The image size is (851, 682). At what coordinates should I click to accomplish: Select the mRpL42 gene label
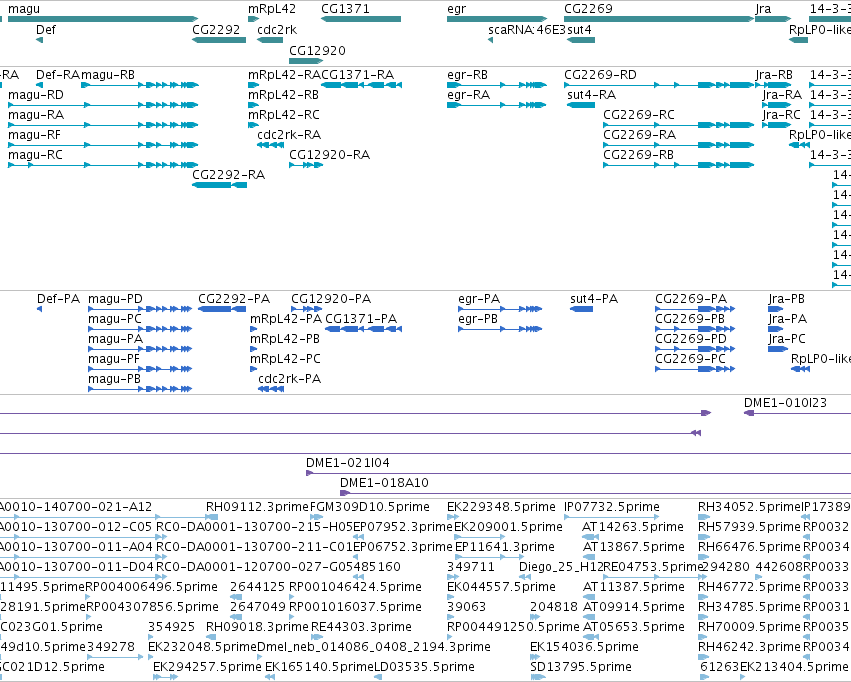tap(272, 9)
